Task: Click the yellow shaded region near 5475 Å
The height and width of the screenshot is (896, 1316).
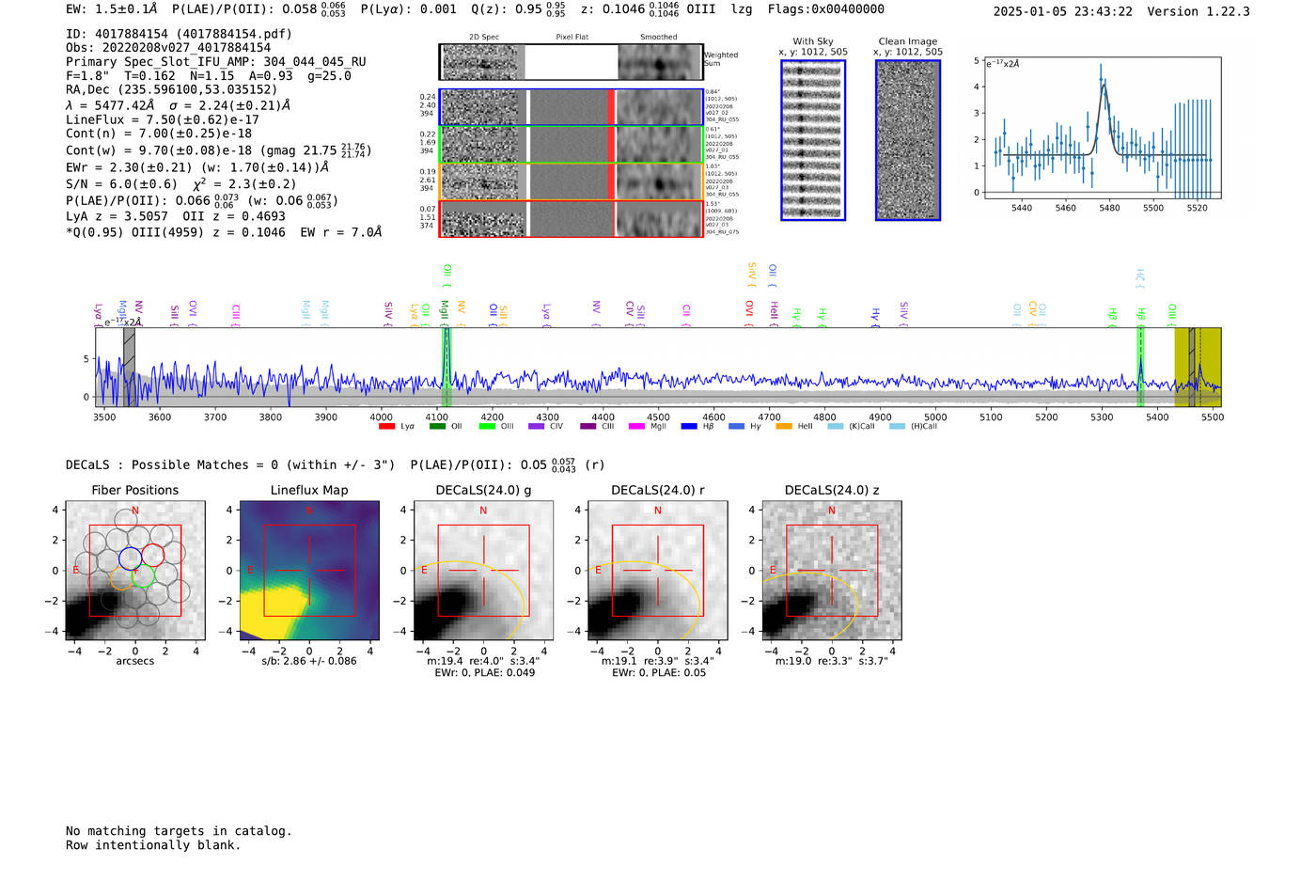Action: (x=1198, y=367)
